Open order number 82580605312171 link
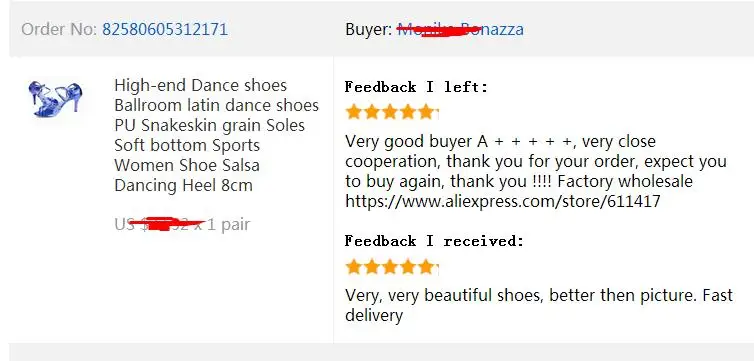This screenshot has height=361, width=754. pyautogui.click(x=164, y=29)
